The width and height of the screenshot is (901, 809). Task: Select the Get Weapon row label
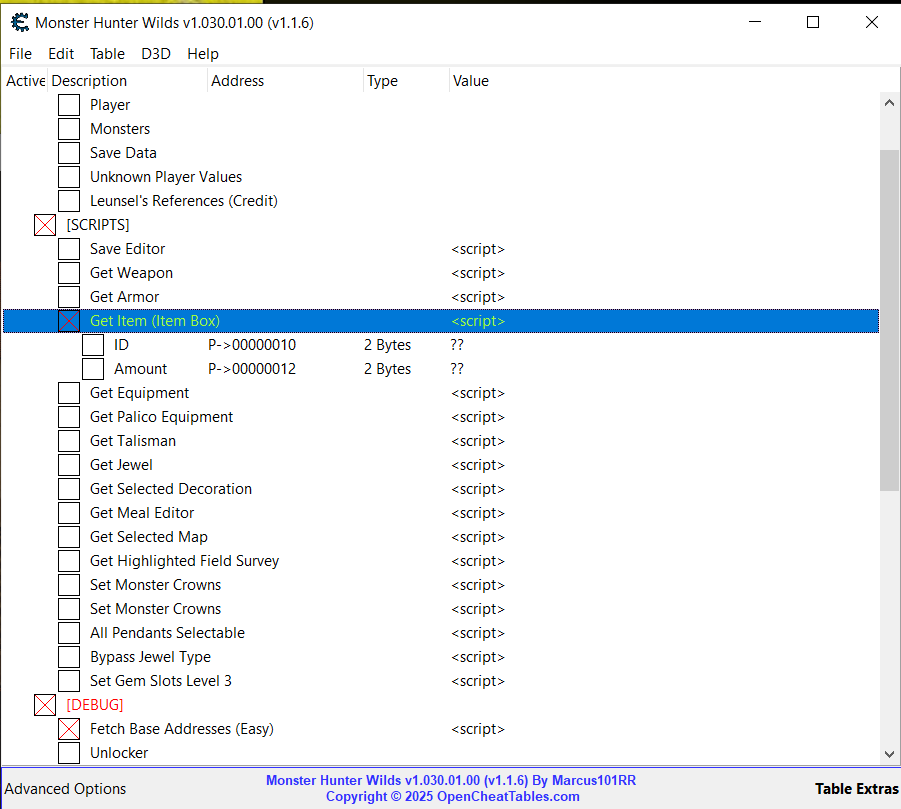(x=131, y=273)
